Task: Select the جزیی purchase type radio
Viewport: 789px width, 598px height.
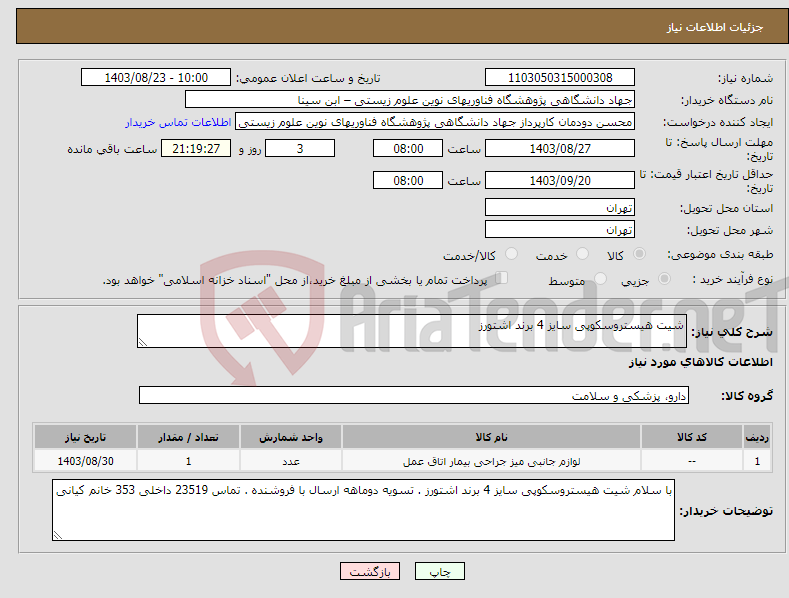Action: click(x=664, y=279)
